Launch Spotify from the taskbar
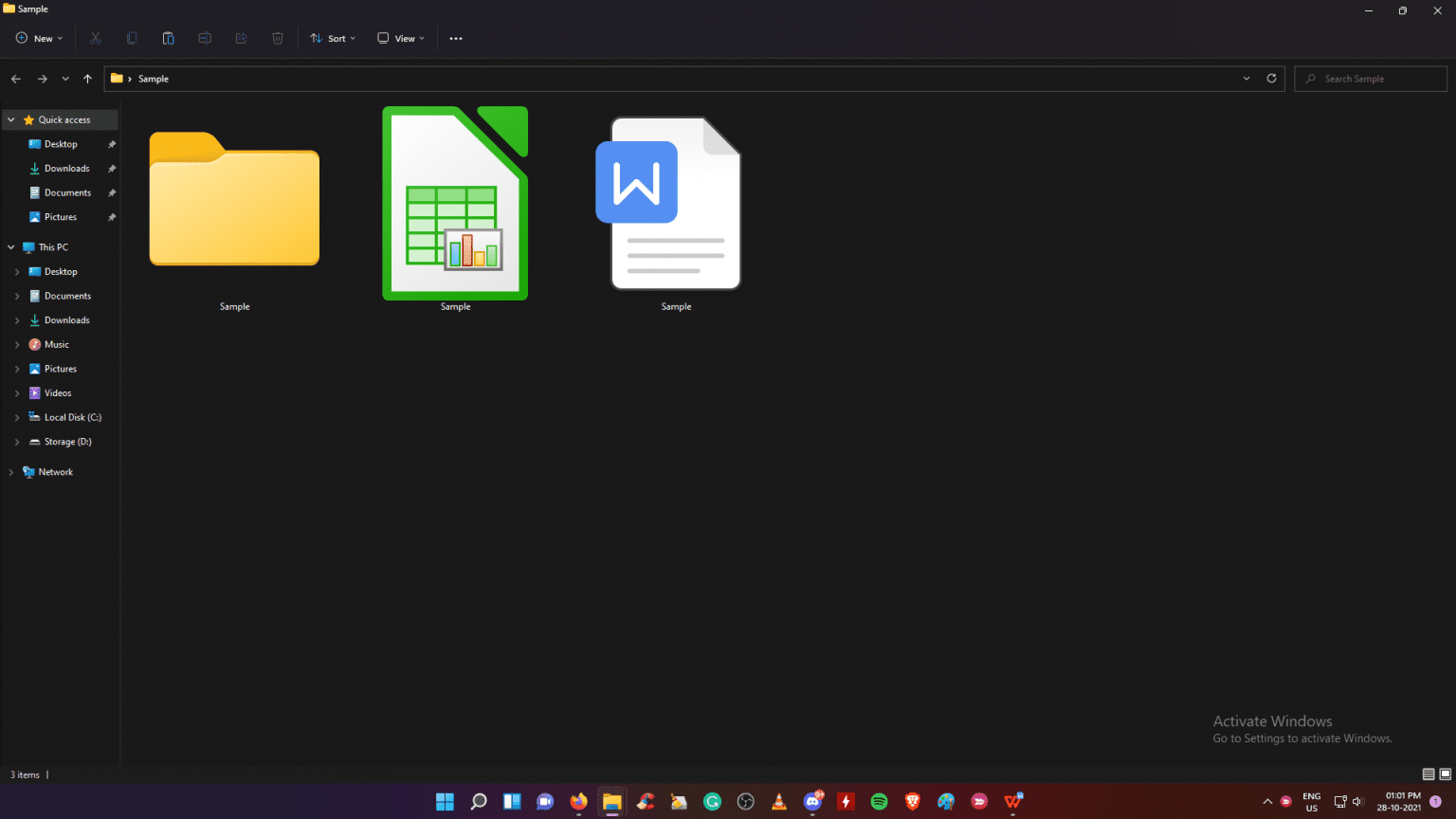This screenshot has width=1456, height=819. (879, 801)
